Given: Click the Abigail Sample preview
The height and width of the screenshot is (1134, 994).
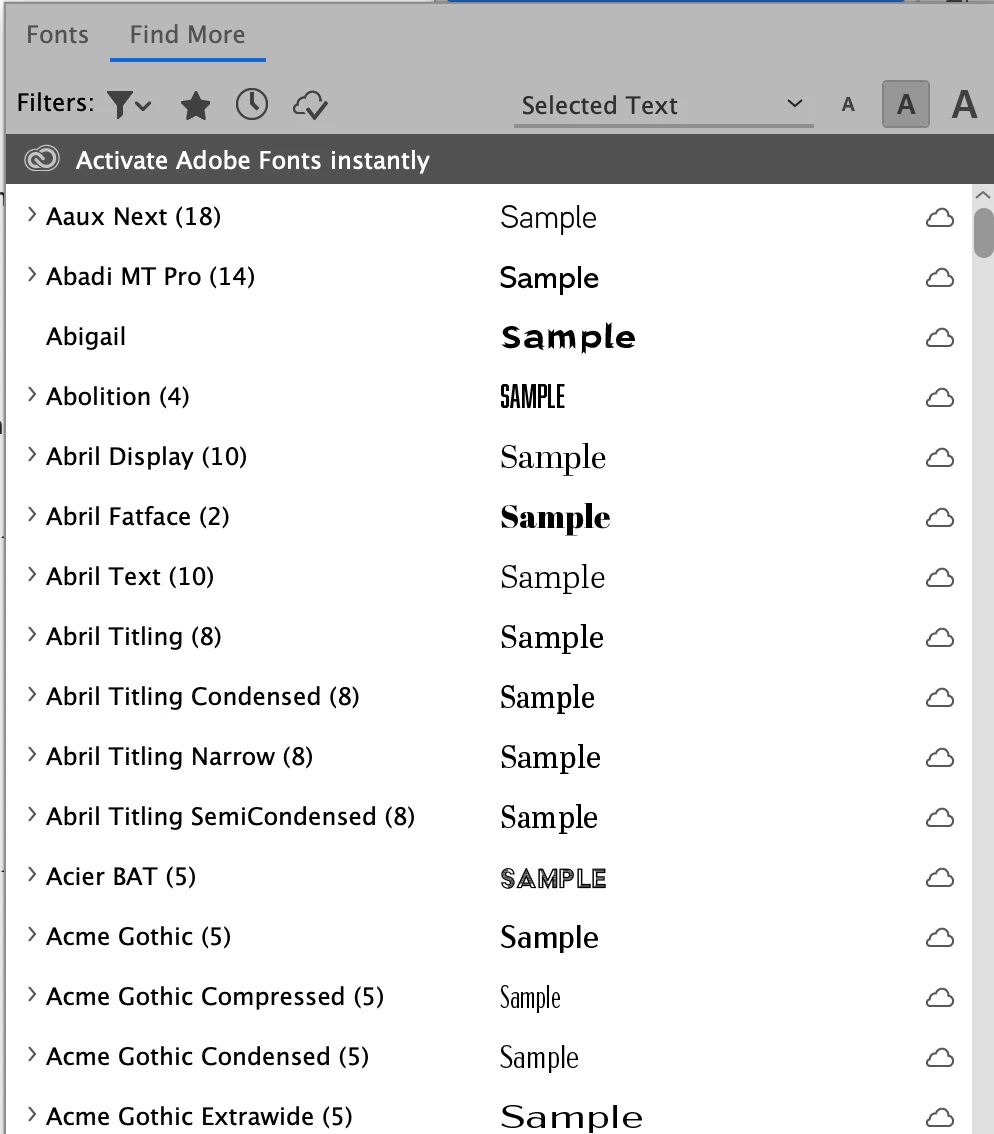Looking at the screenshot, I should 568,338.
